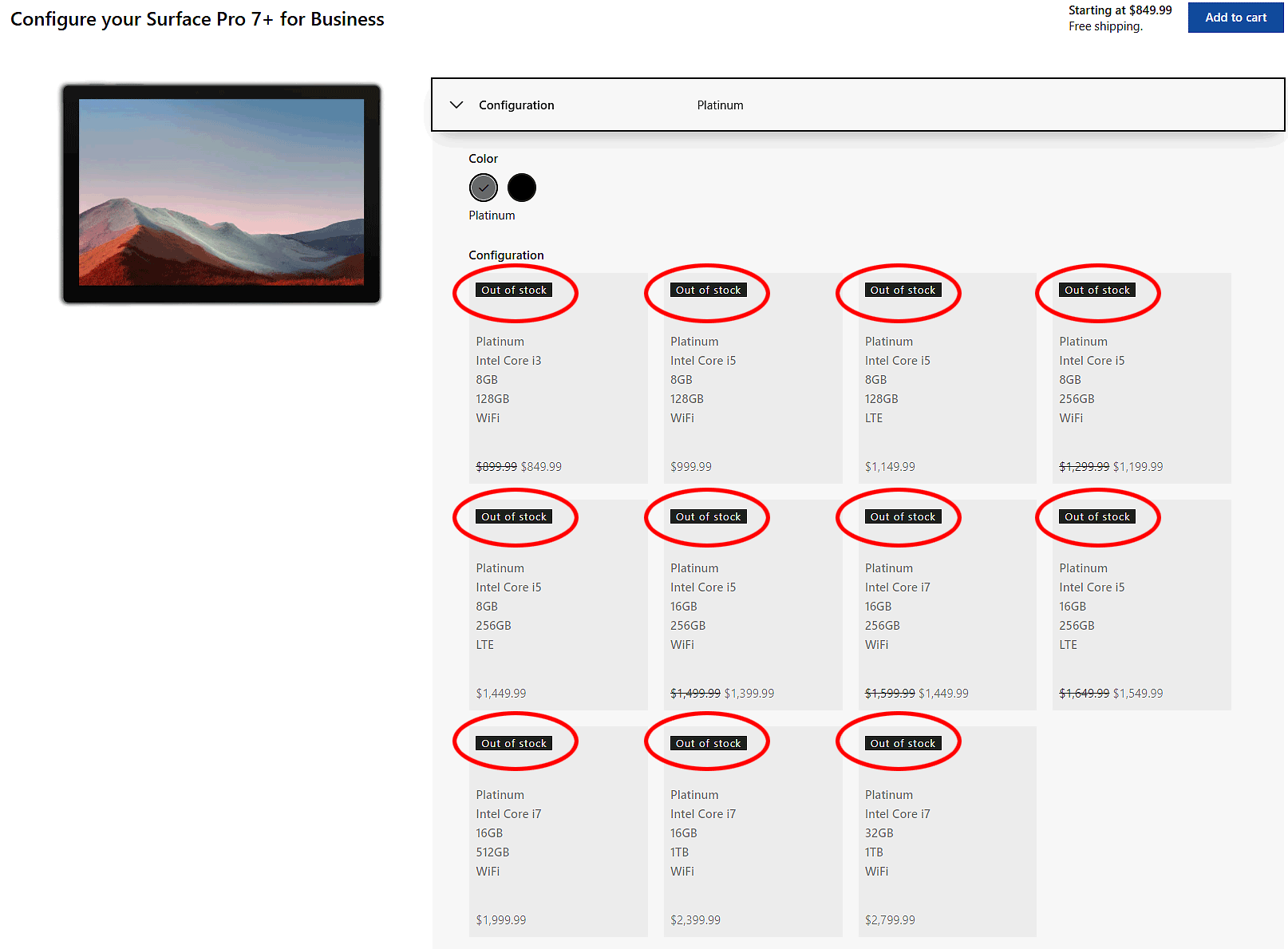1288x949 pixels.
Task: Click the $849.99 sale price of i3 model
Action: click(x=541, y=467)
